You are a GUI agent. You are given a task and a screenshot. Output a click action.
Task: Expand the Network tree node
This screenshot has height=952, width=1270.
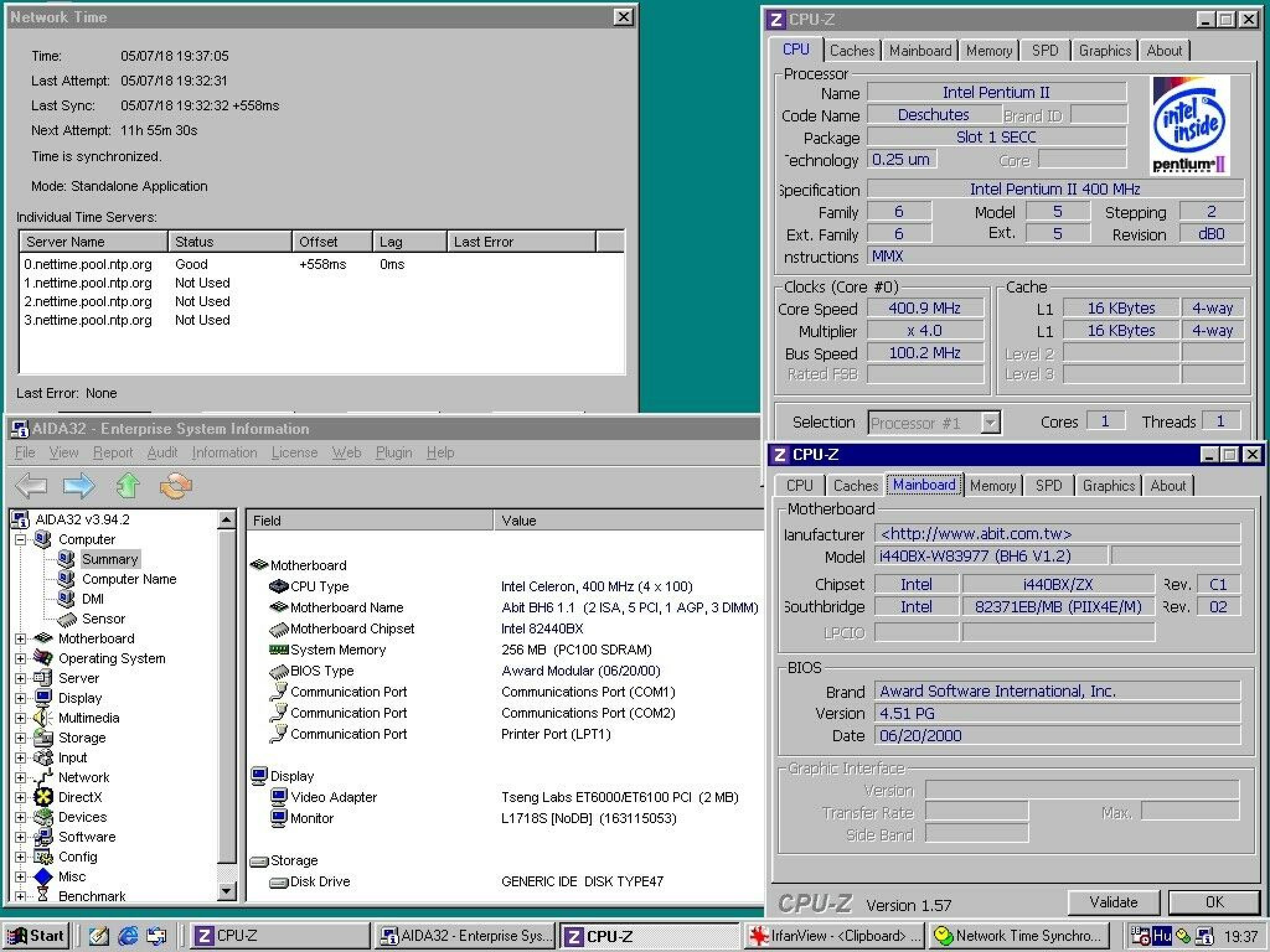tap(20, 778)
